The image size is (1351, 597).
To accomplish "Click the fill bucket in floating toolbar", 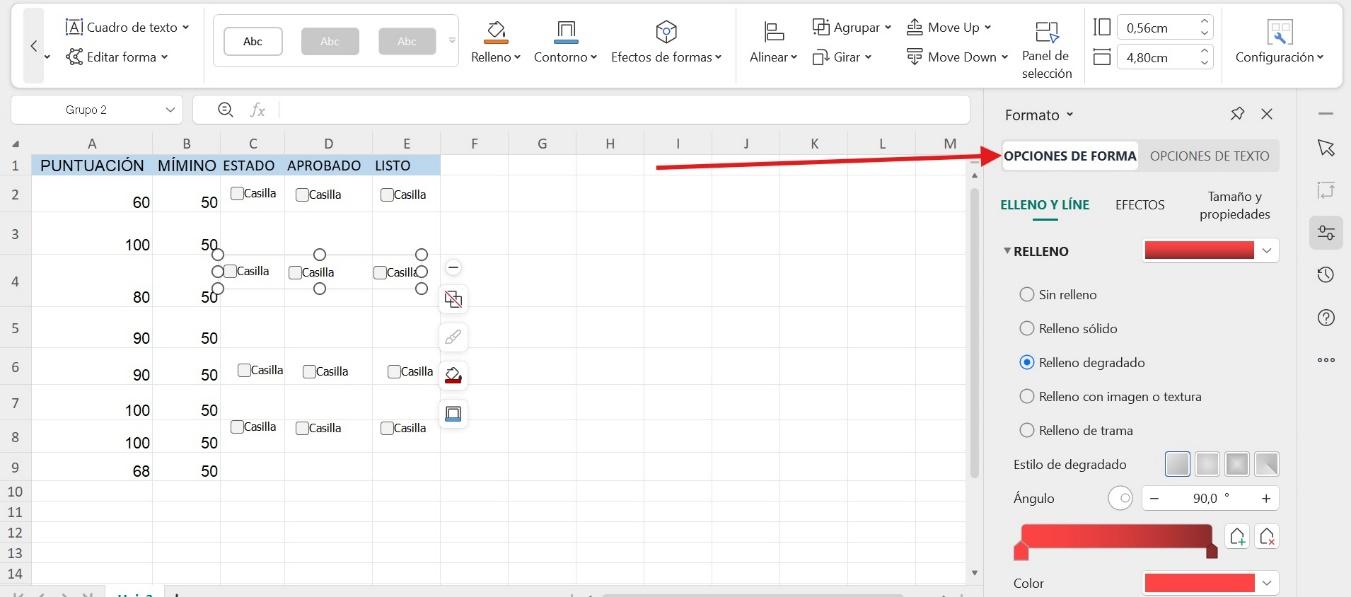I will tap(453, 375).
